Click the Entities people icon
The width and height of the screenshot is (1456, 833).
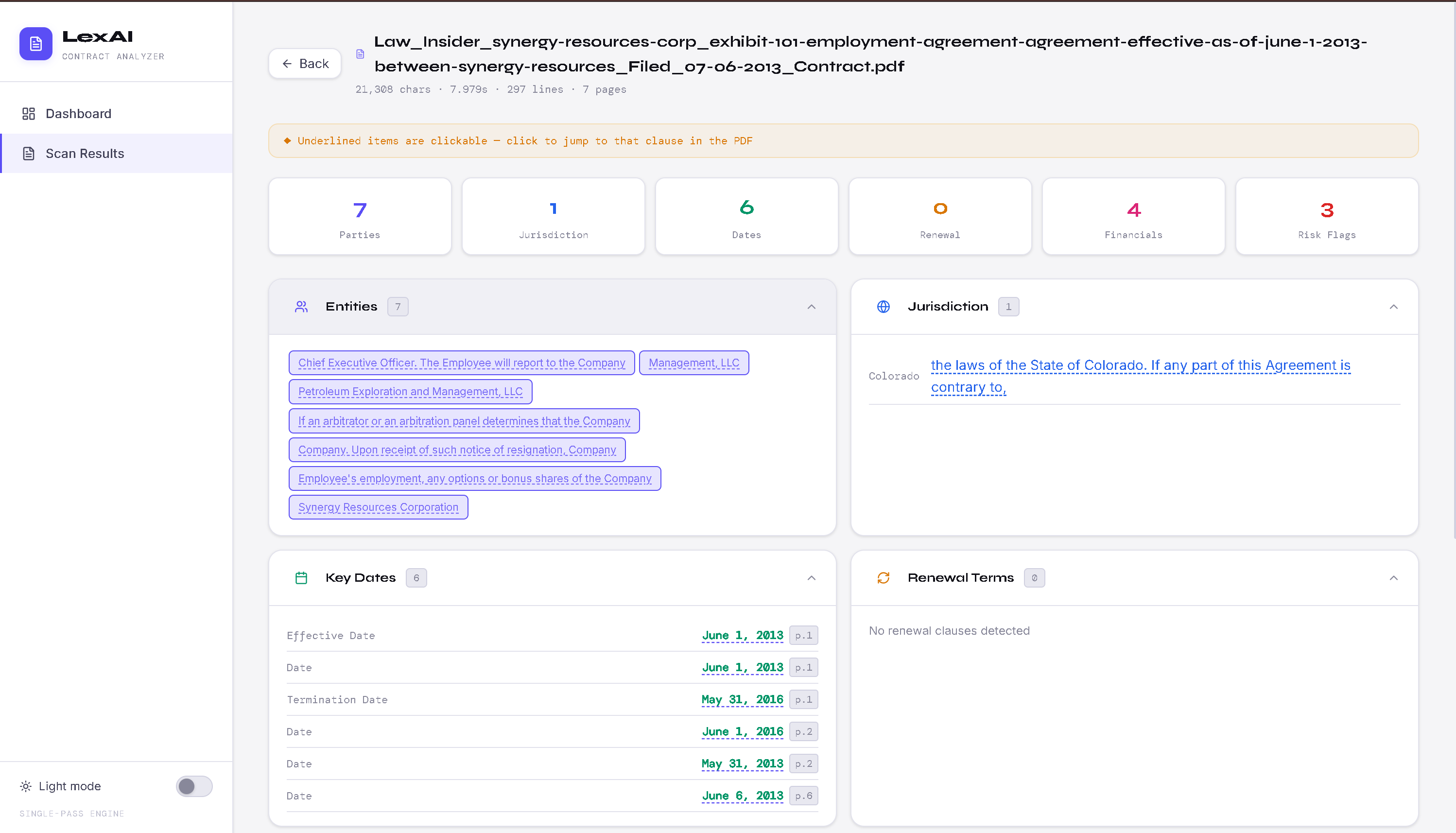pyautogui.click(x=301, y=307)
